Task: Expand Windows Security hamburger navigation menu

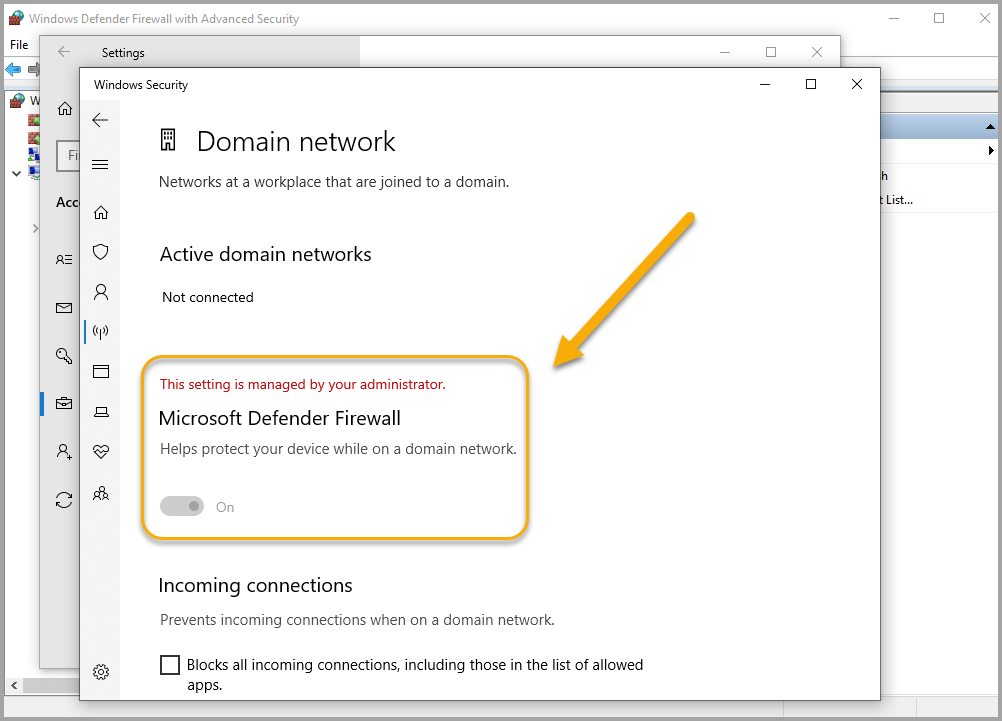Action: (x=100, y=165)
